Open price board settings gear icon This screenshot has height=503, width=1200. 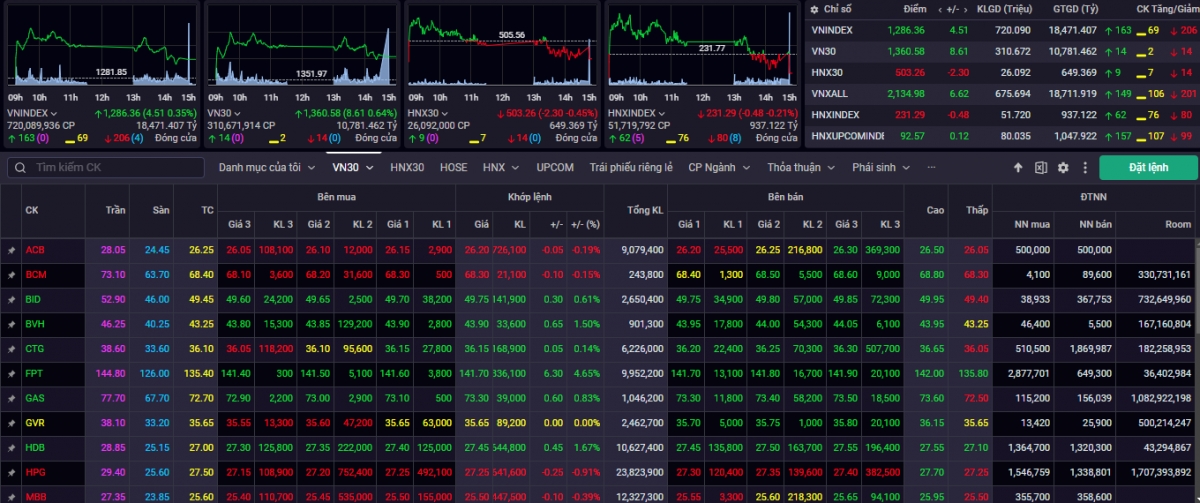click(1063, 168)
